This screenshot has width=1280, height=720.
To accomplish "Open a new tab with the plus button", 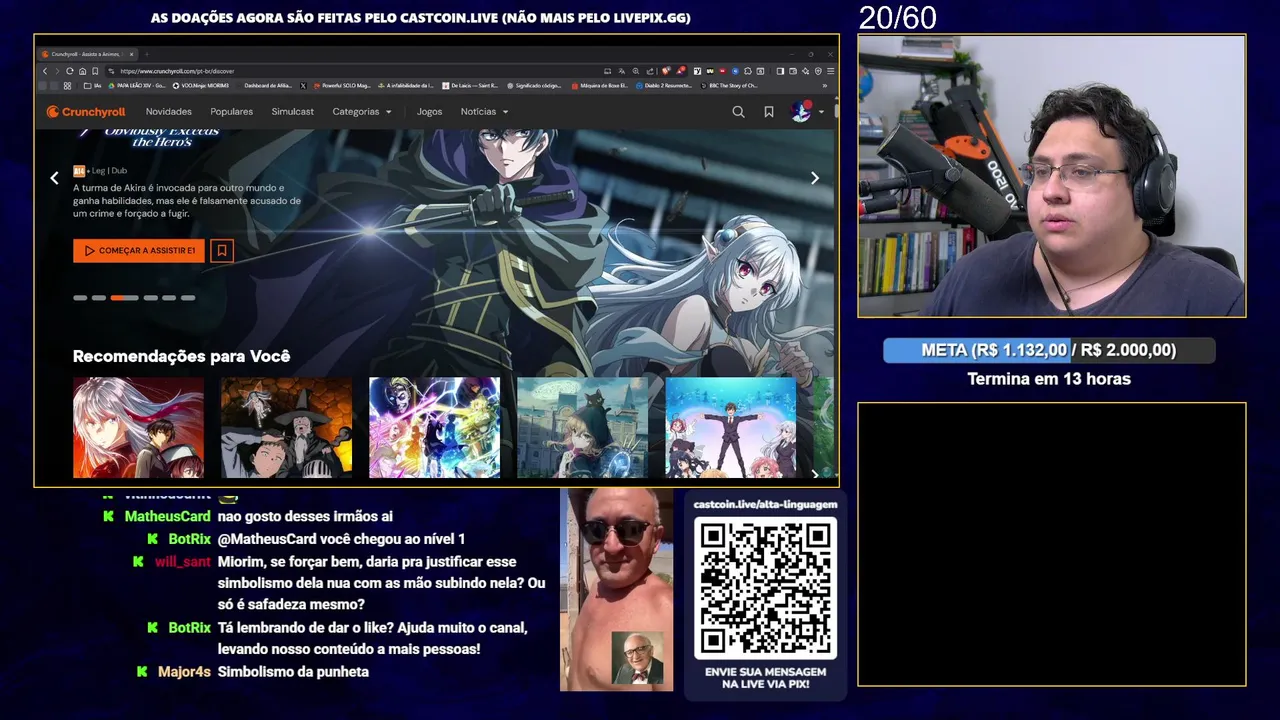I will (x=146, y=54).
